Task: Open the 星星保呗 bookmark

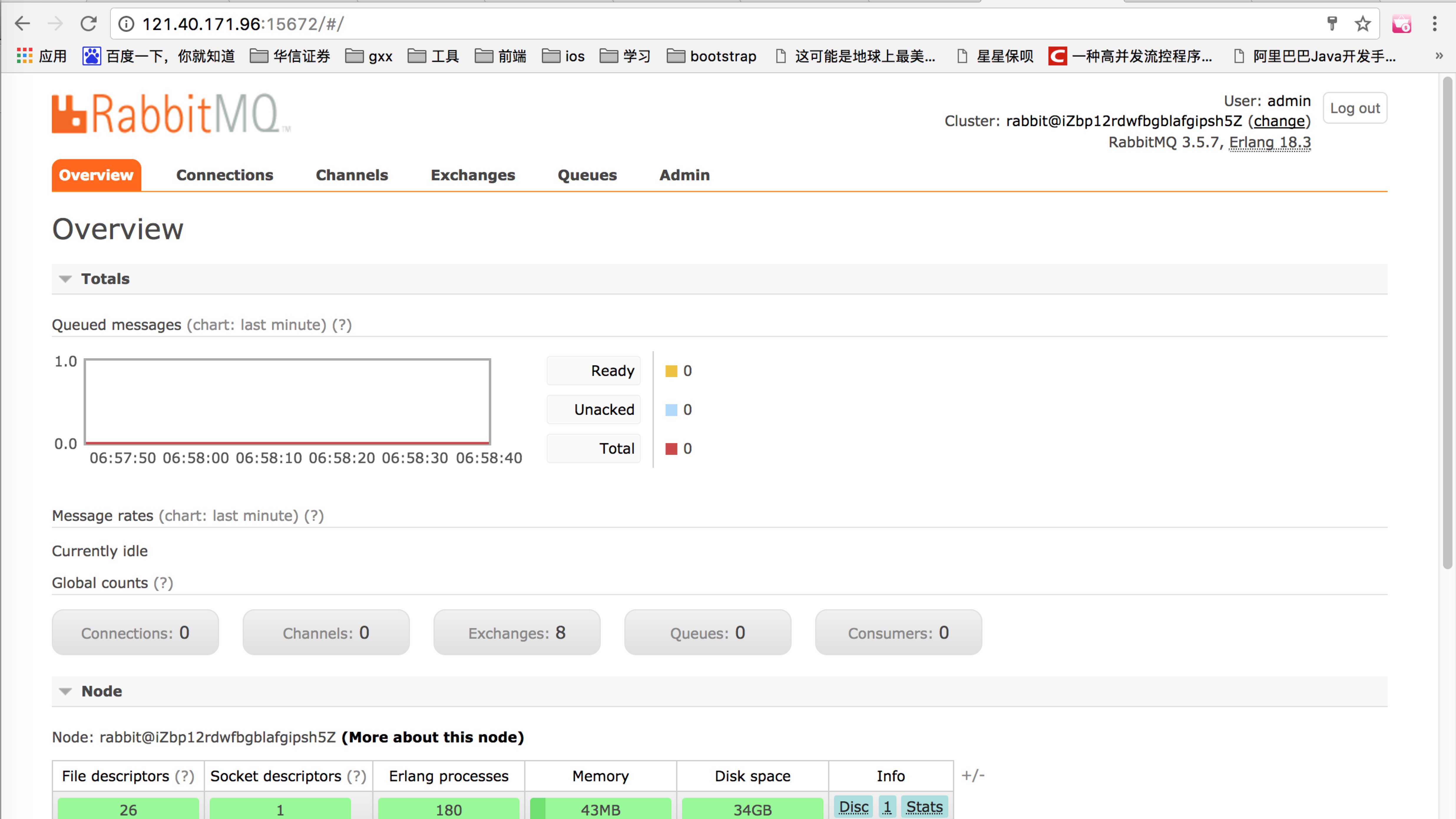Action: click(995, 56)
